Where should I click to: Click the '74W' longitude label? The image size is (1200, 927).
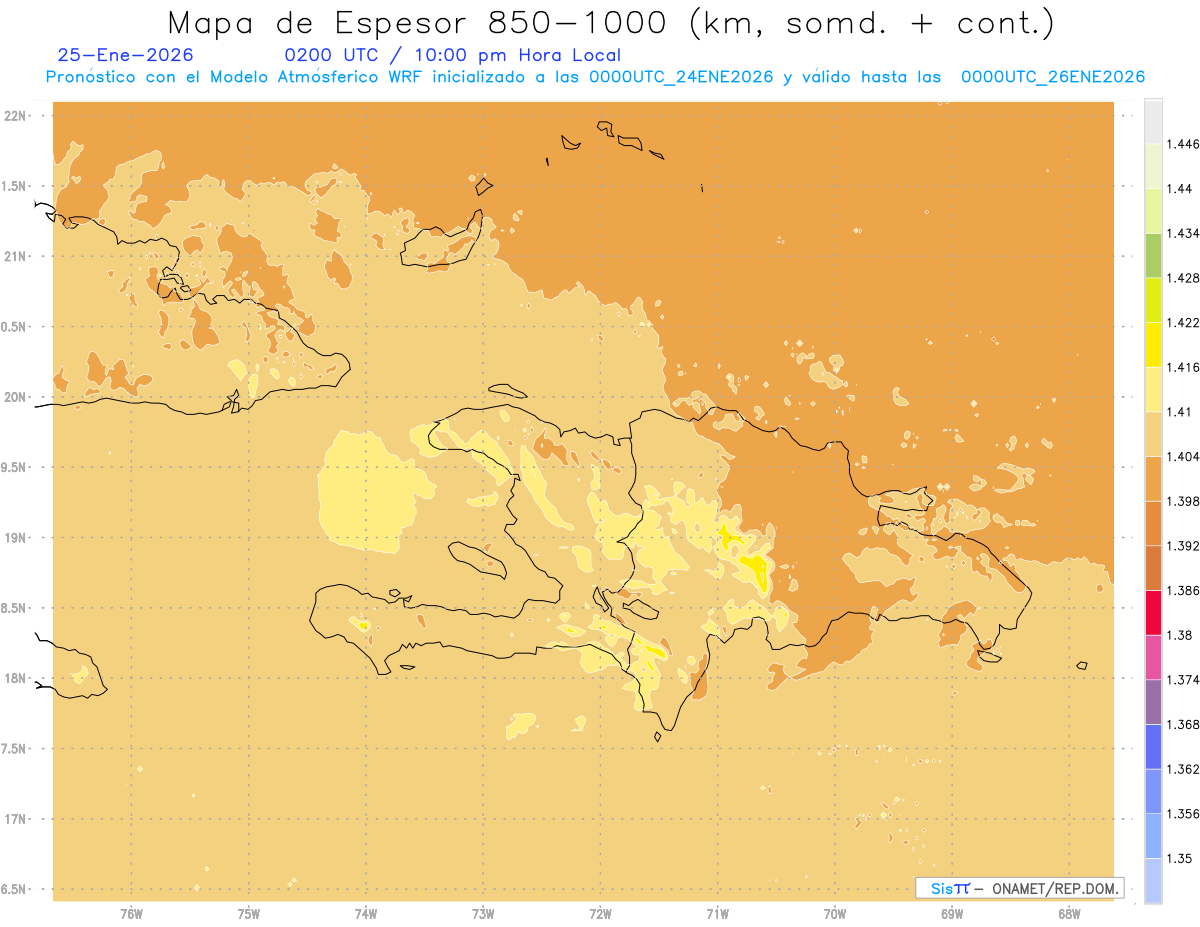(x=366, y=914)
